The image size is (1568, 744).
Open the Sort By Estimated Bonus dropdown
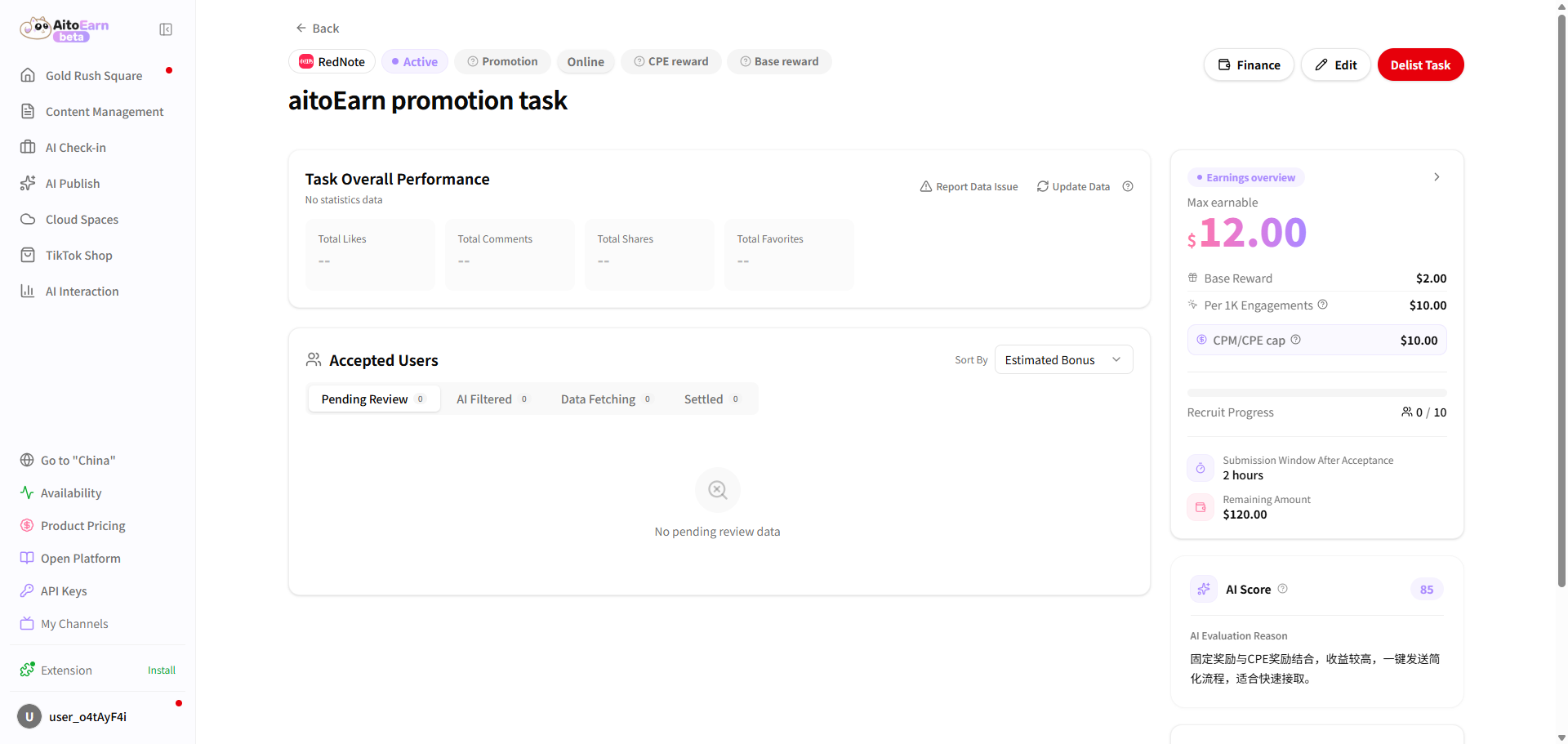[x=1063, y=359]
